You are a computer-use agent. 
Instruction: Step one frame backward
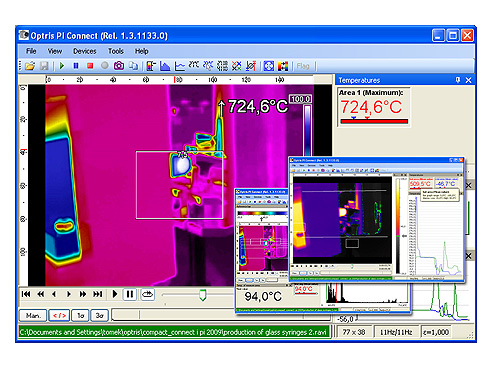[54, 294]
